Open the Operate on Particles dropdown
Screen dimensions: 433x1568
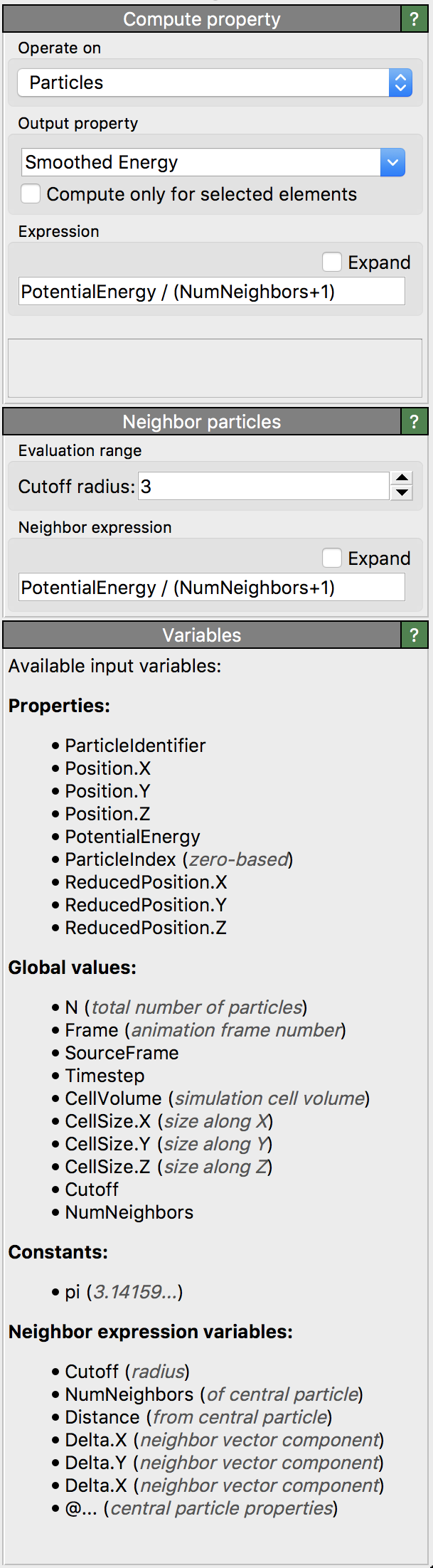[x=213, y=83]
